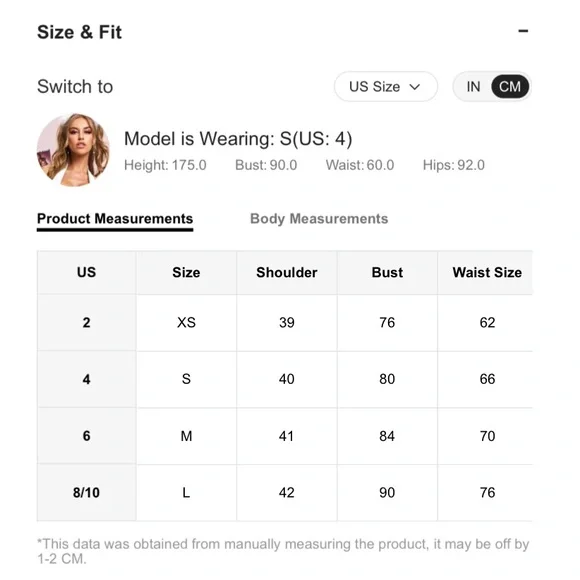Click the Size & Fit heading
580x580 pixels.
point(79,32)
